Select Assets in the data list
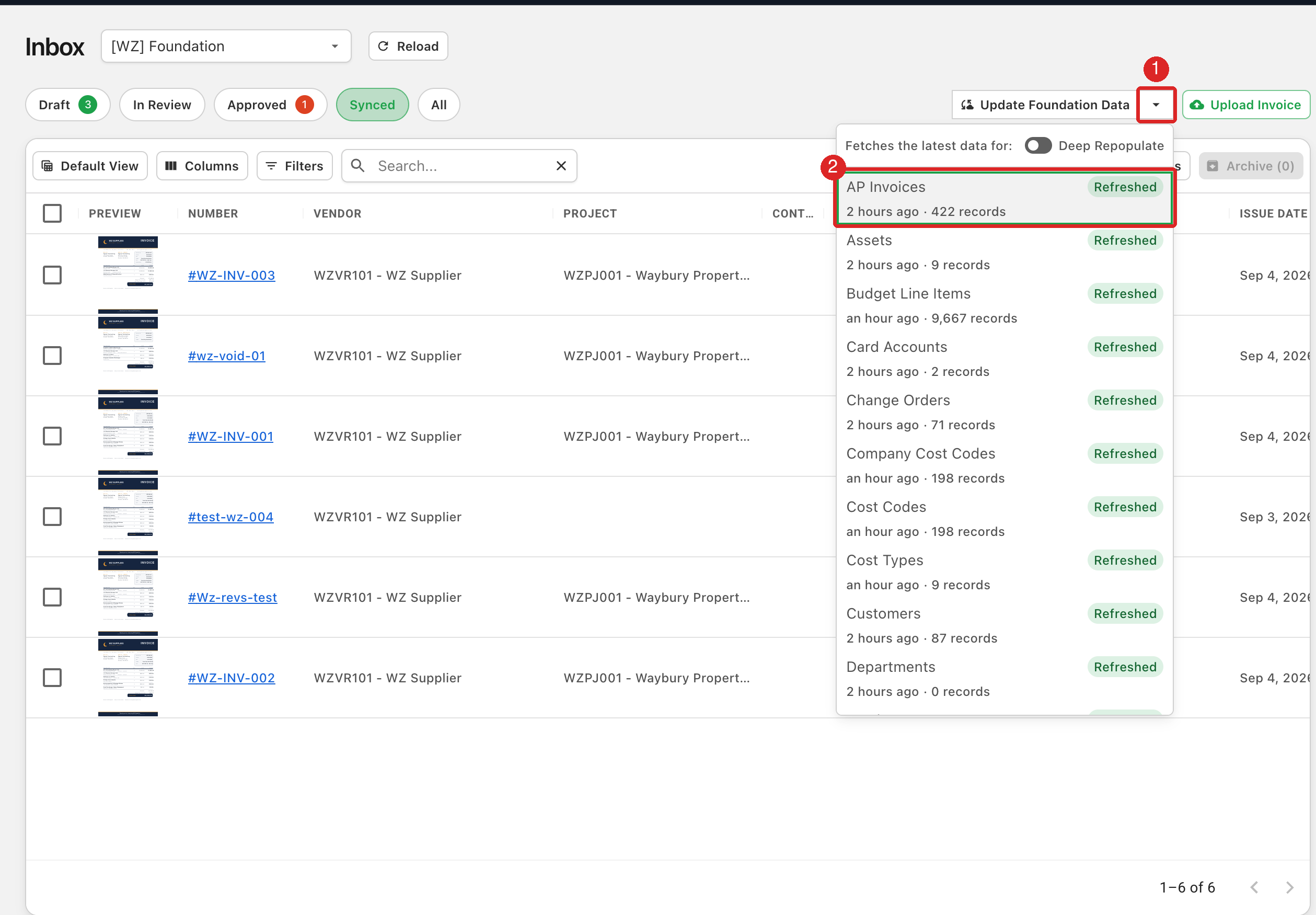This screenshot has height=915, width=1316. (1005, 252)
